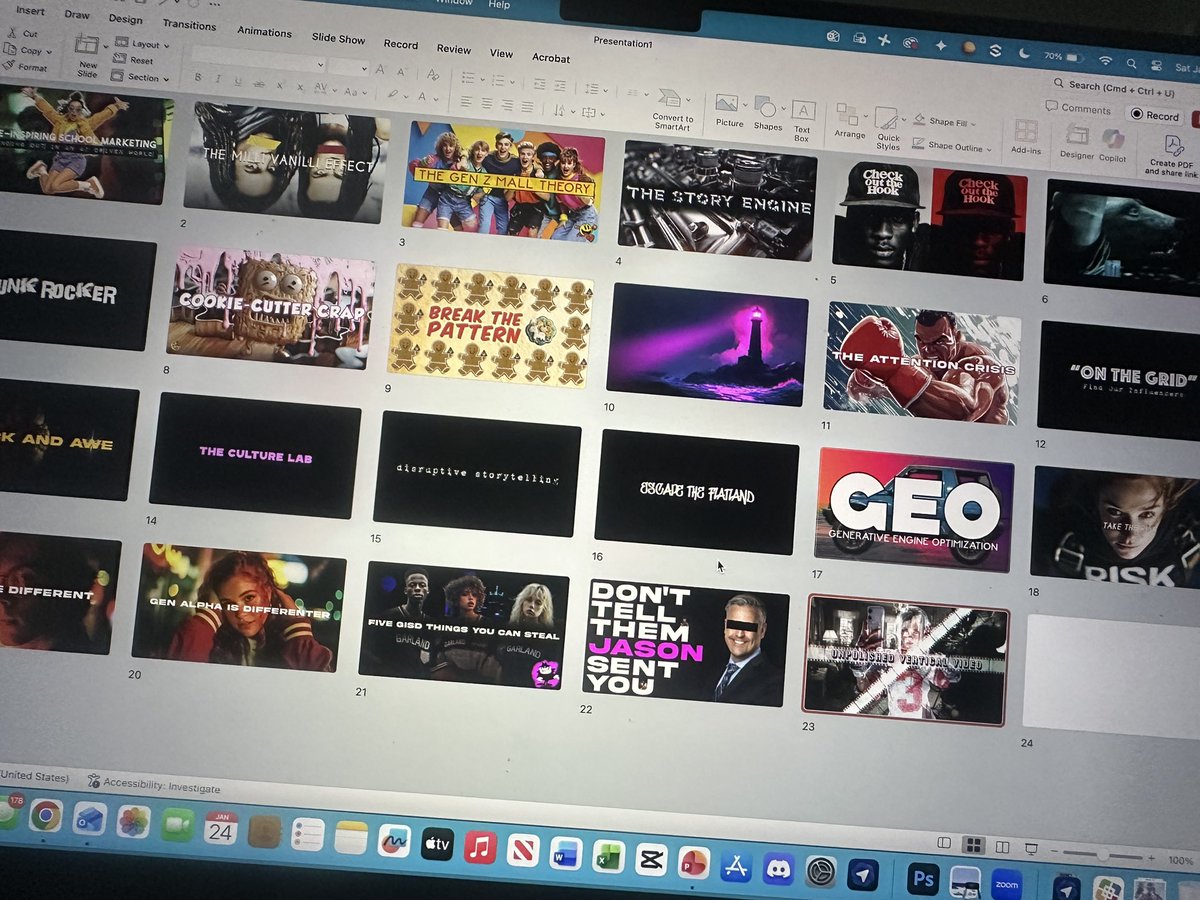Click the Cut scissors icon
The height and width of the screenshot is (900, 1200).
(x=10, y=33)
